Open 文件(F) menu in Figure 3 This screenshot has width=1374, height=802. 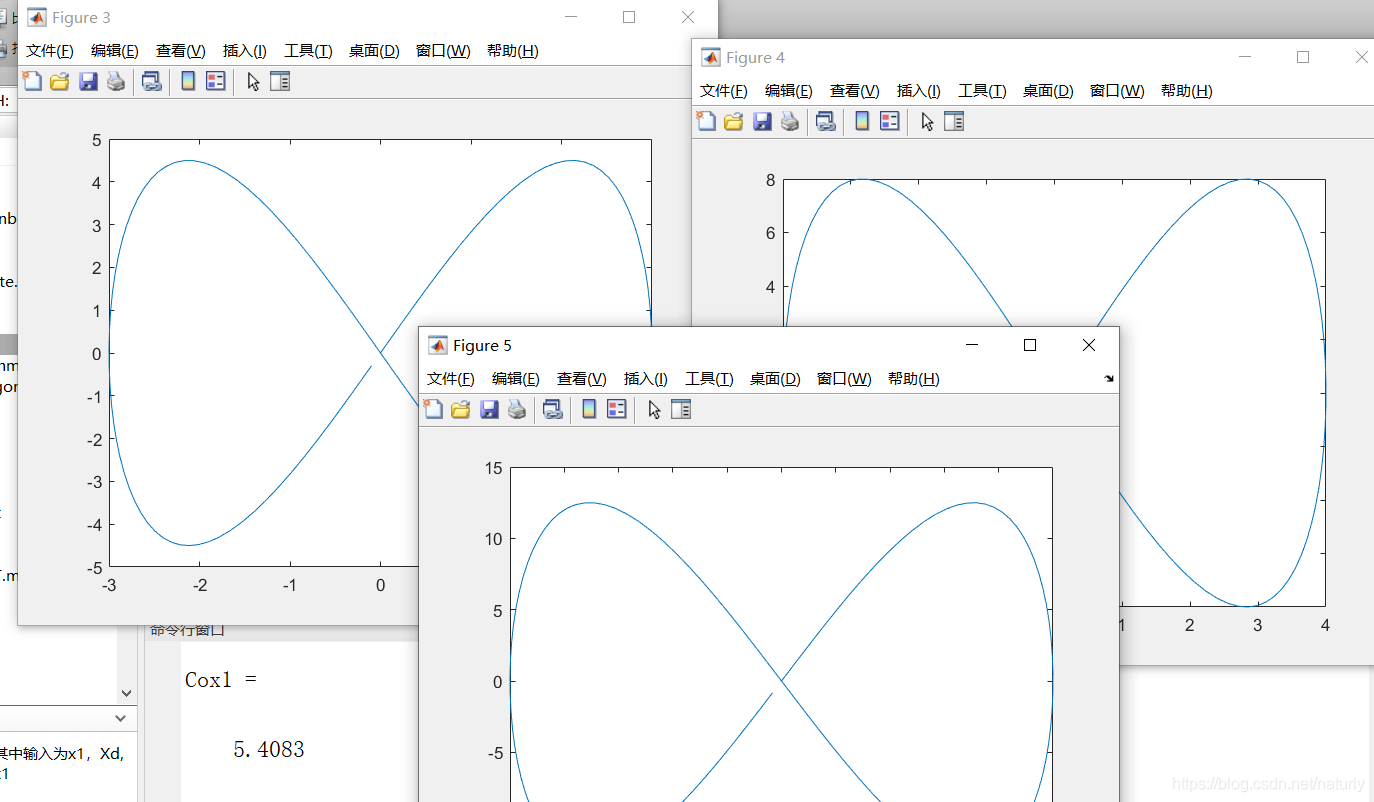tap(50, 51)
